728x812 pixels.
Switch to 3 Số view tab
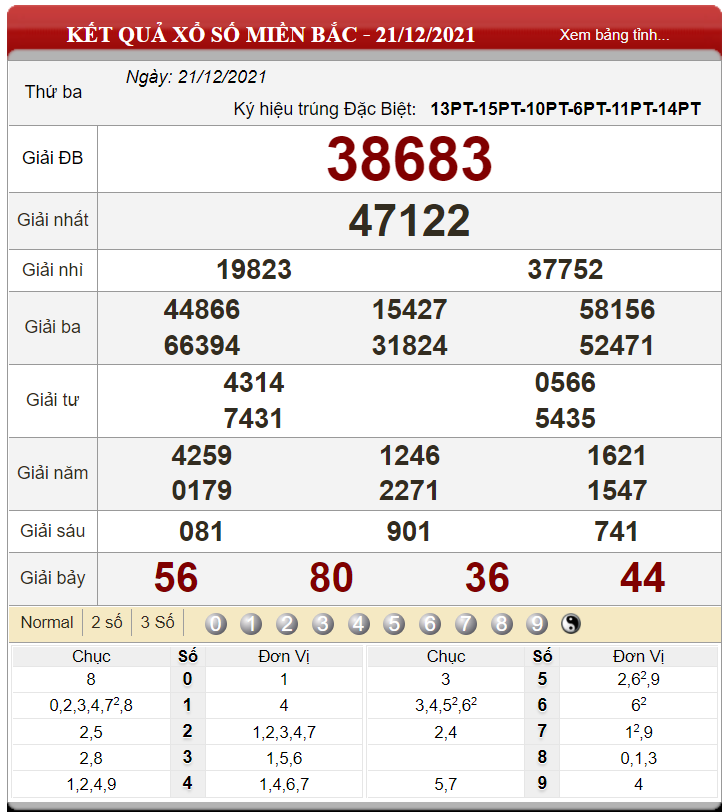[x=157, y=622]
